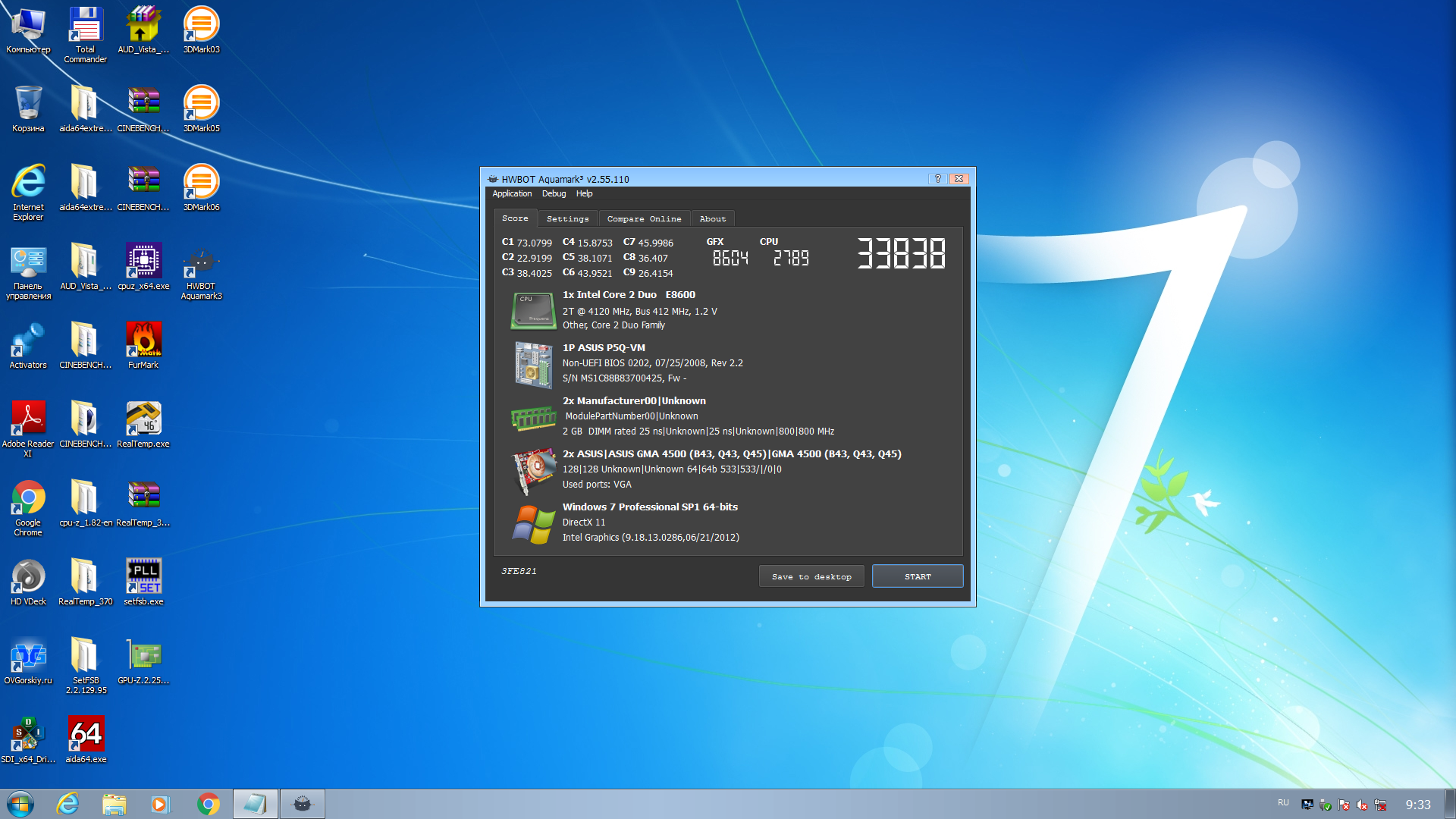This screenshot has width=1456, height=819.
Task: Select HWBOT Aquamark3 desktop shortcut
Action: [201, 271]
